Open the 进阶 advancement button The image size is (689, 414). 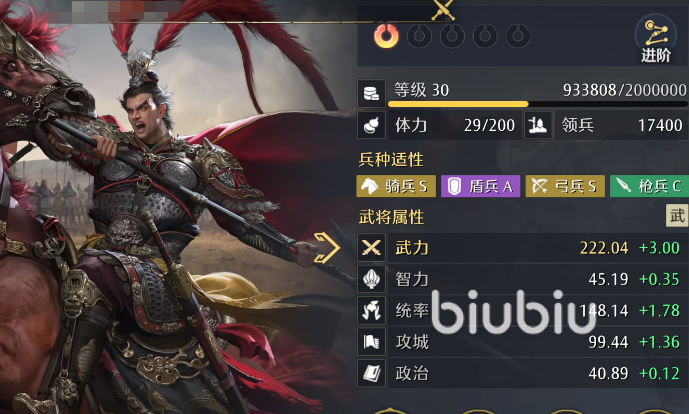pos(656,40)
